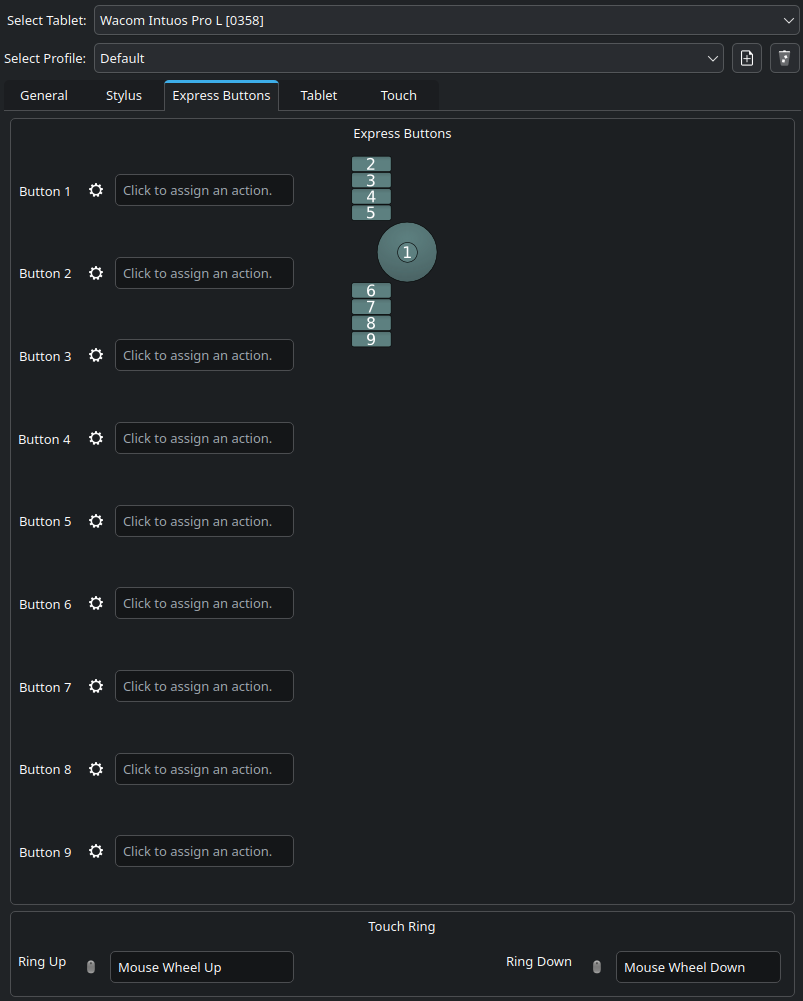Click express key 4 in tablet diagram

371,197
